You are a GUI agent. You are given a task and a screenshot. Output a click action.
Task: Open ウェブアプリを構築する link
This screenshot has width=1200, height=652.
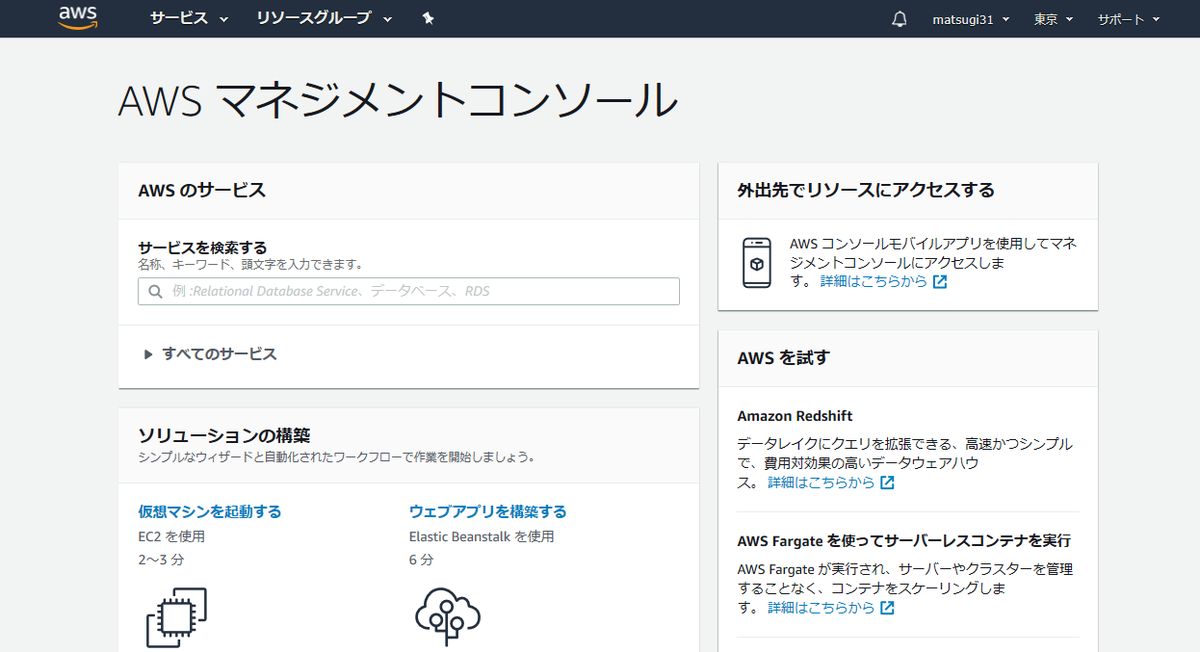tap(488, 511)
